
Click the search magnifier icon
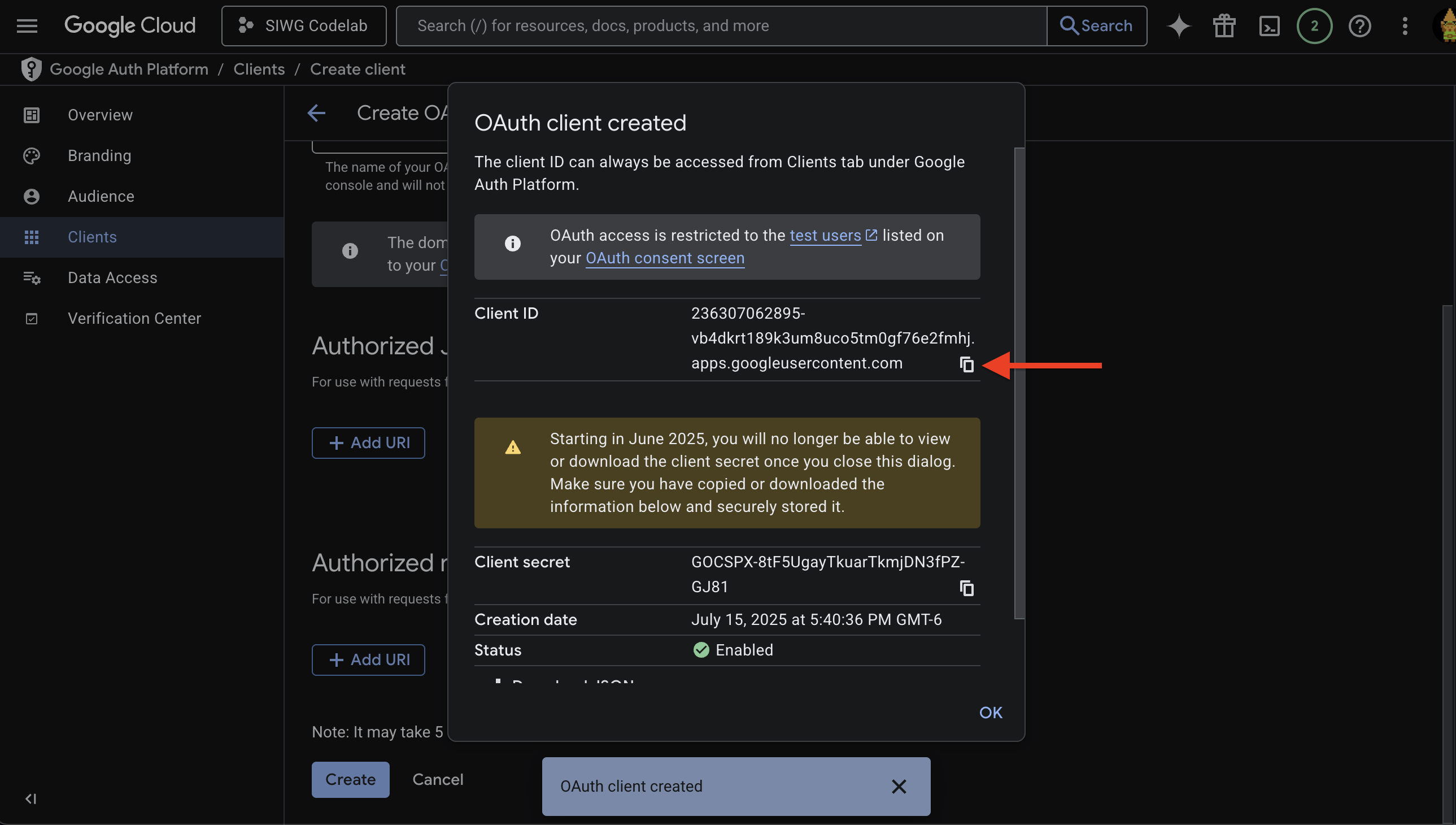(1069, 25)
